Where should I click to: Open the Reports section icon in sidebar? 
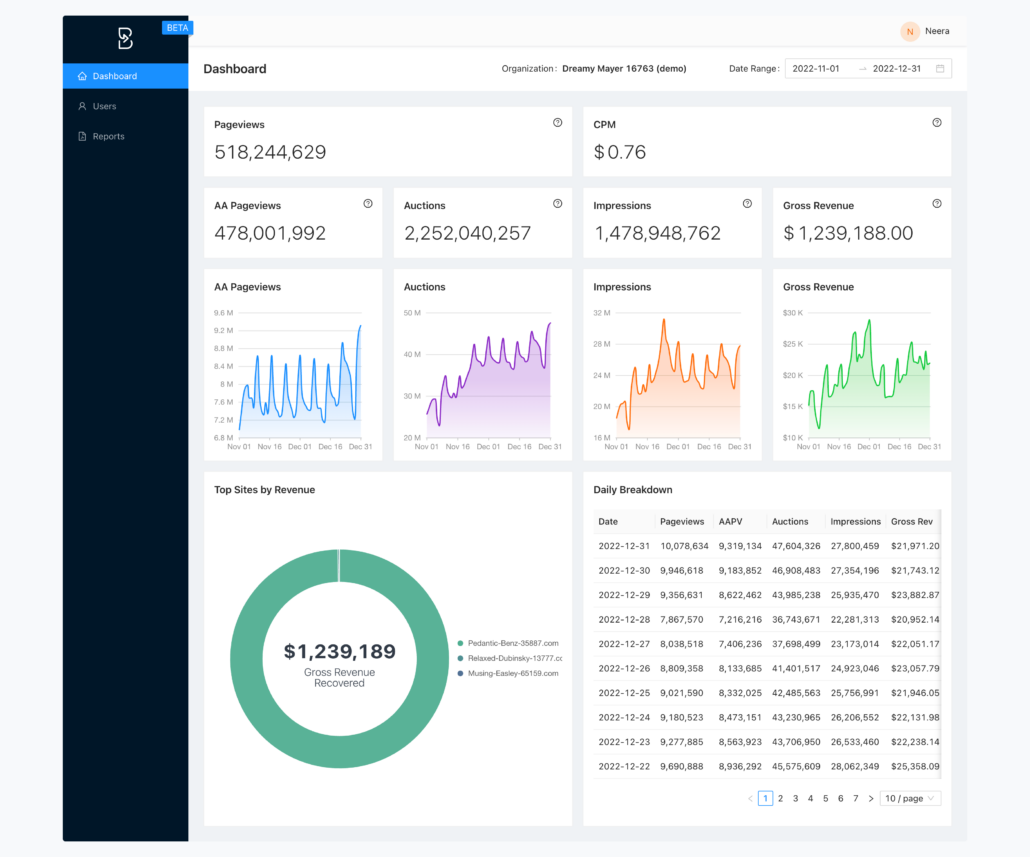[x=82, y=136]
